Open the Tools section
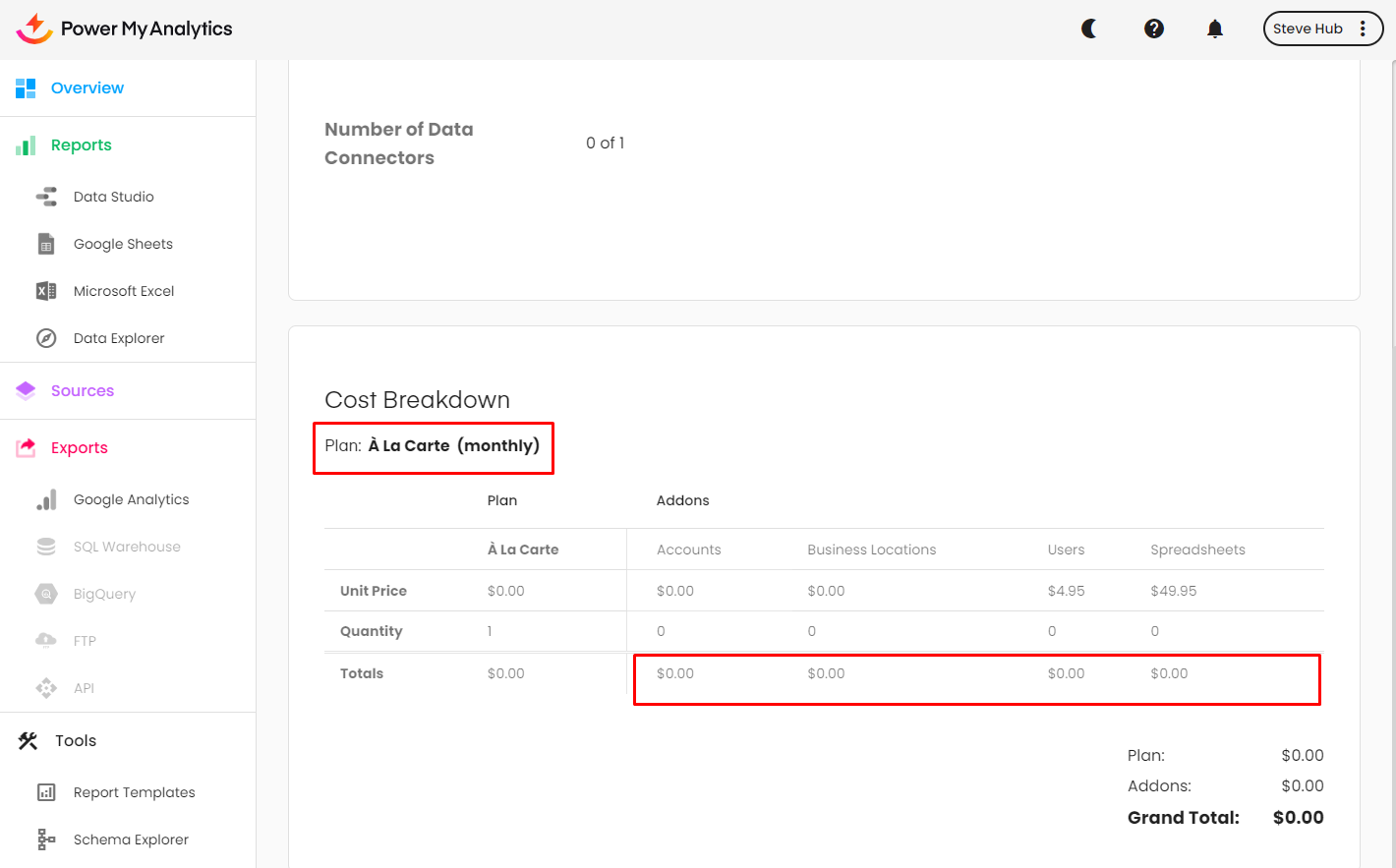The image size is (1396, 868). click(76, 741)
